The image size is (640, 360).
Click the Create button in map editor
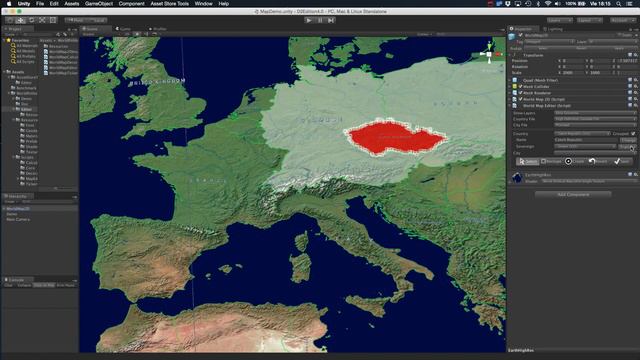coord(575,162)
